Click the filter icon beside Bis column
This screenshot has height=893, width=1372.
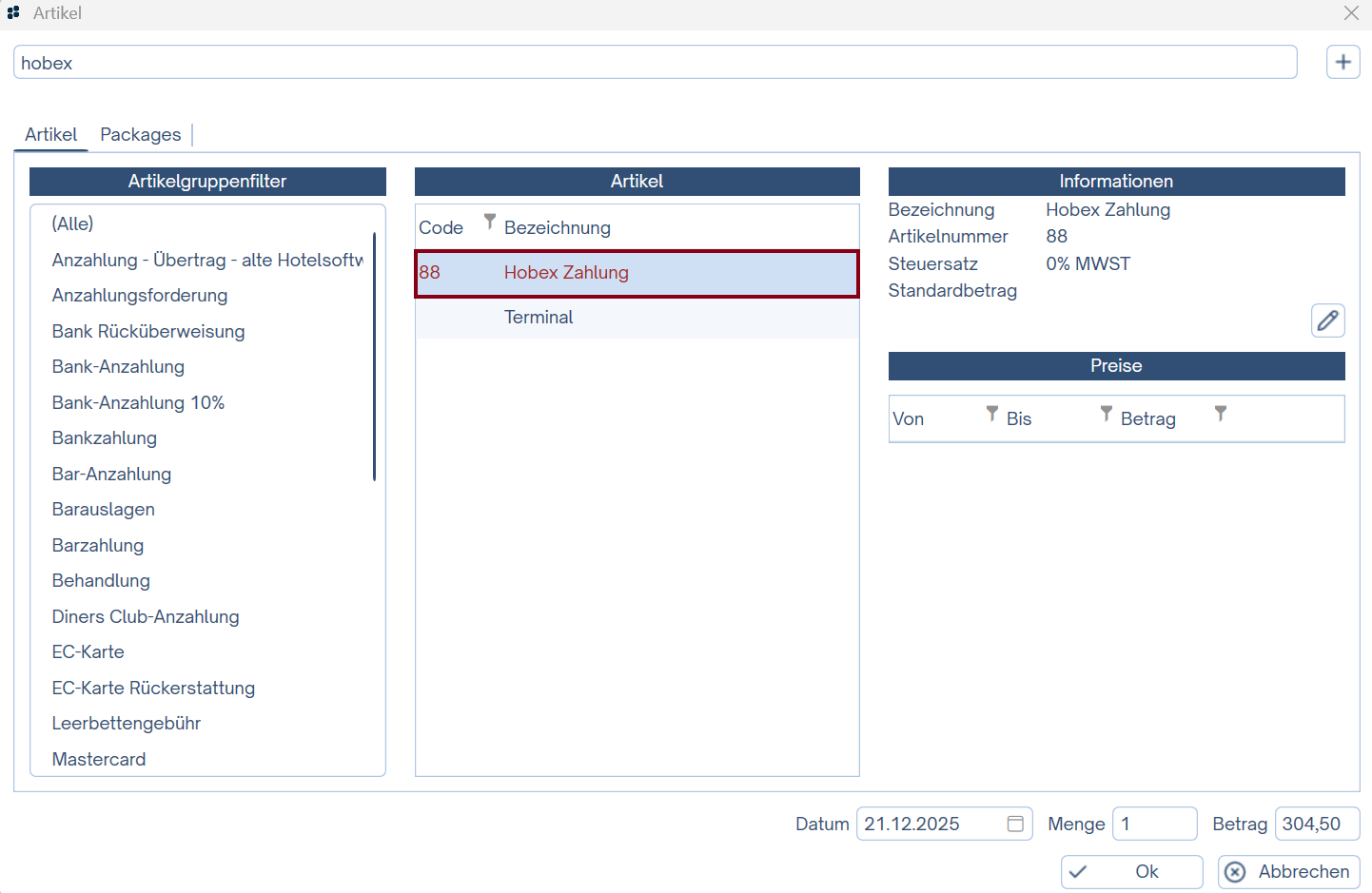click(x=1106, y=413)
